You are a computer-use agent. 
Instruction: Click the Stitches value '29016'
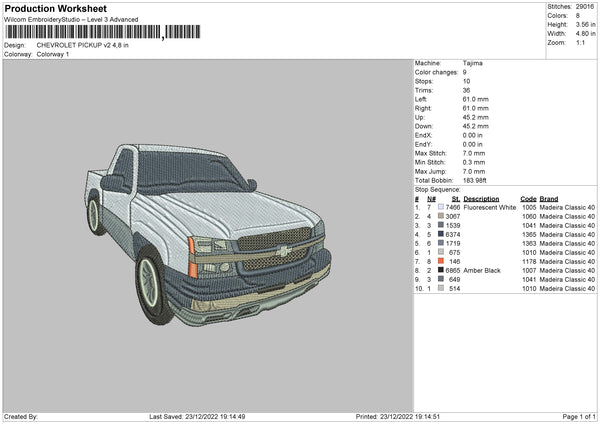[585, 7]
